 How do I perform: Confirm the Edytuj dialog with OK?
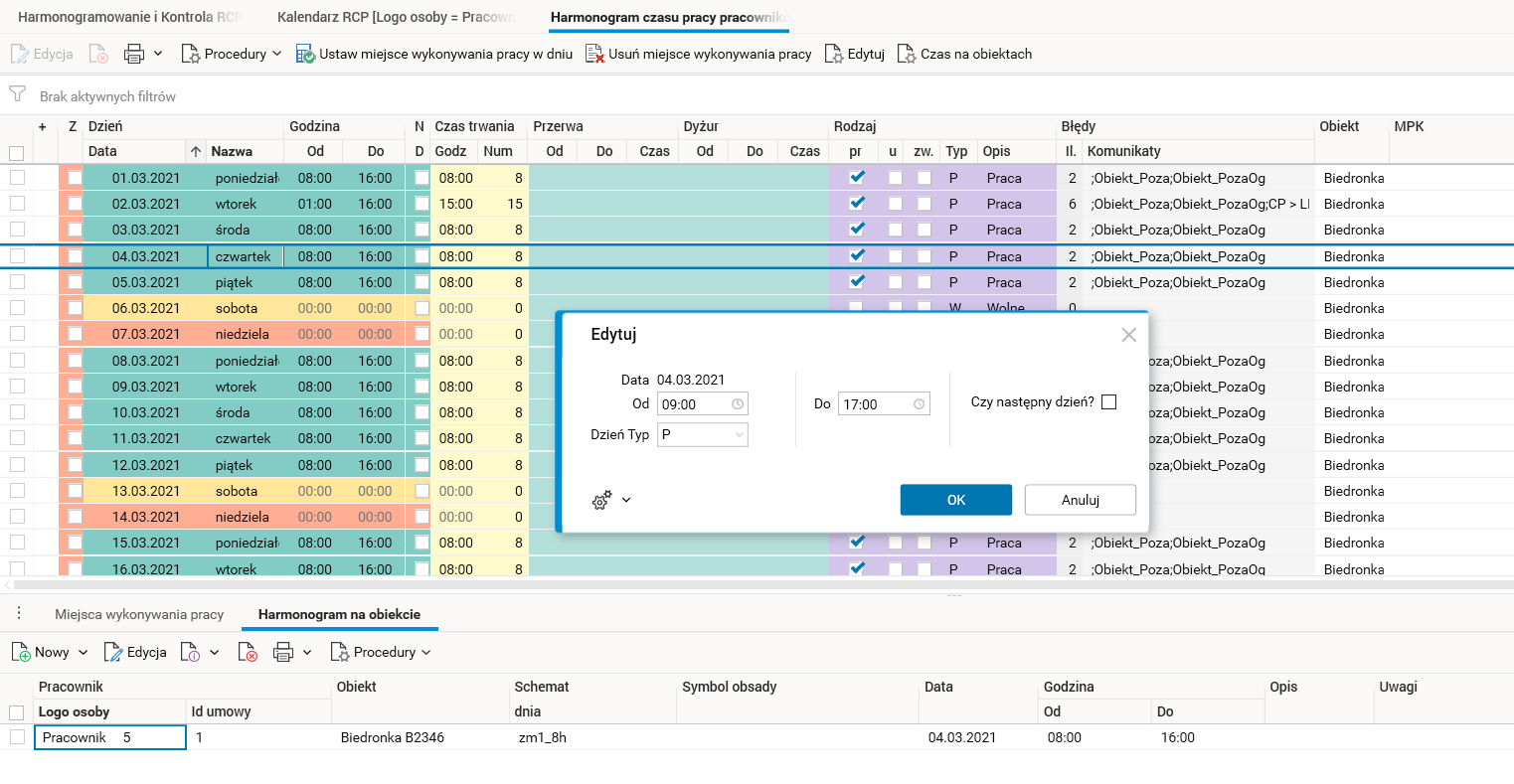[955, 500]
